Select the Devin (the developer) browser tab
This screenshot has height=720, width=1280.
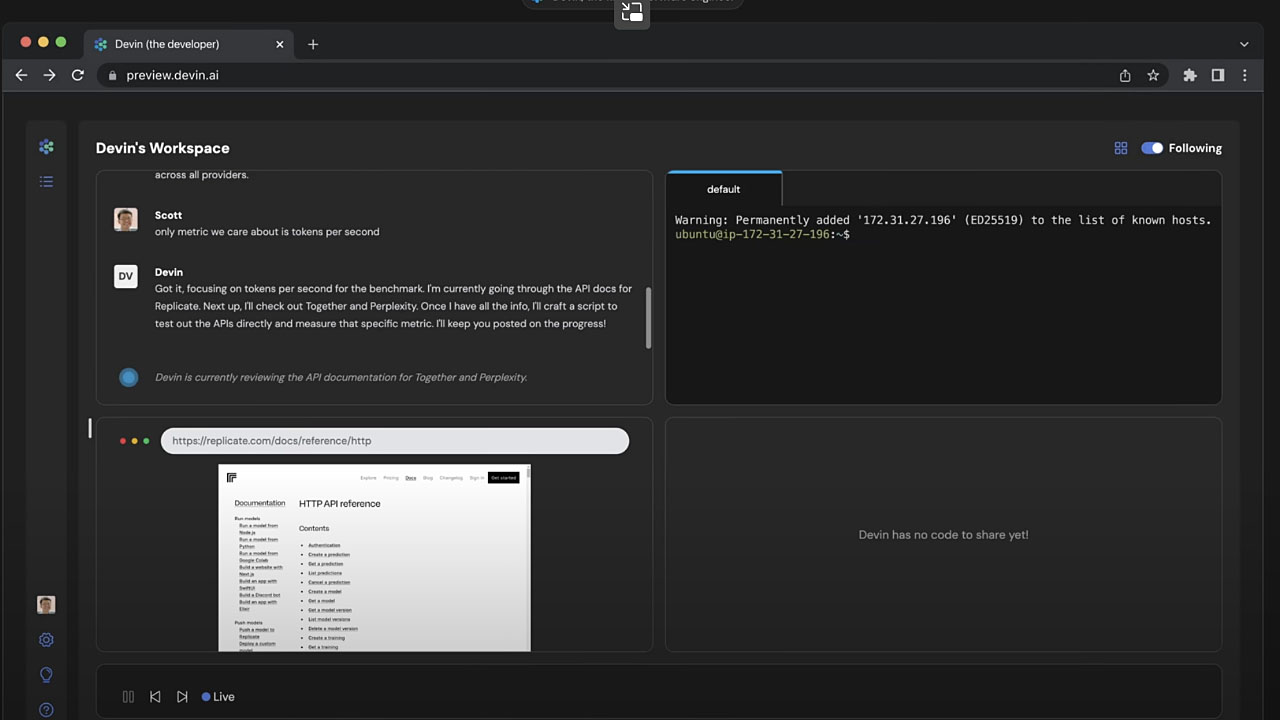pyautogui.click(x=189, y=44)
